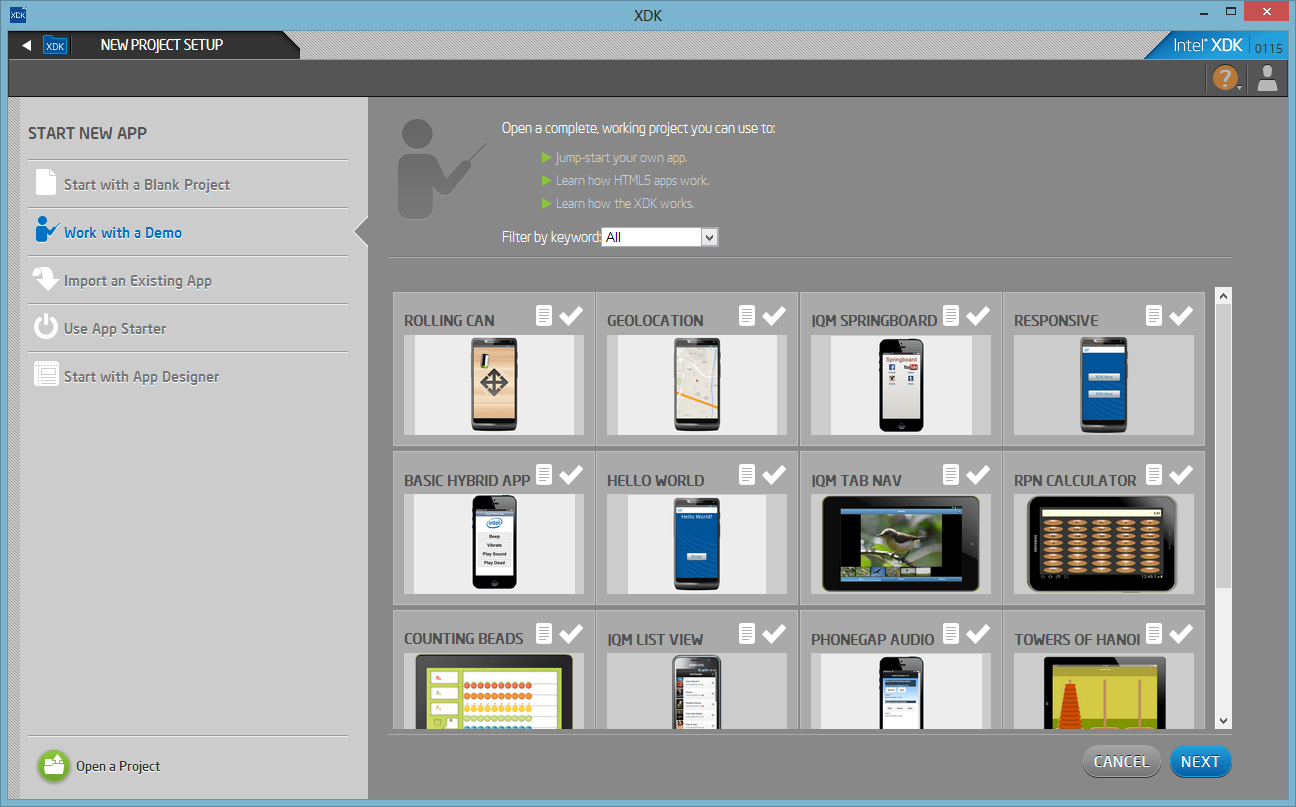Click the NEXT button
This screenshot has height=807, width=1296.
coord(1200,762)
